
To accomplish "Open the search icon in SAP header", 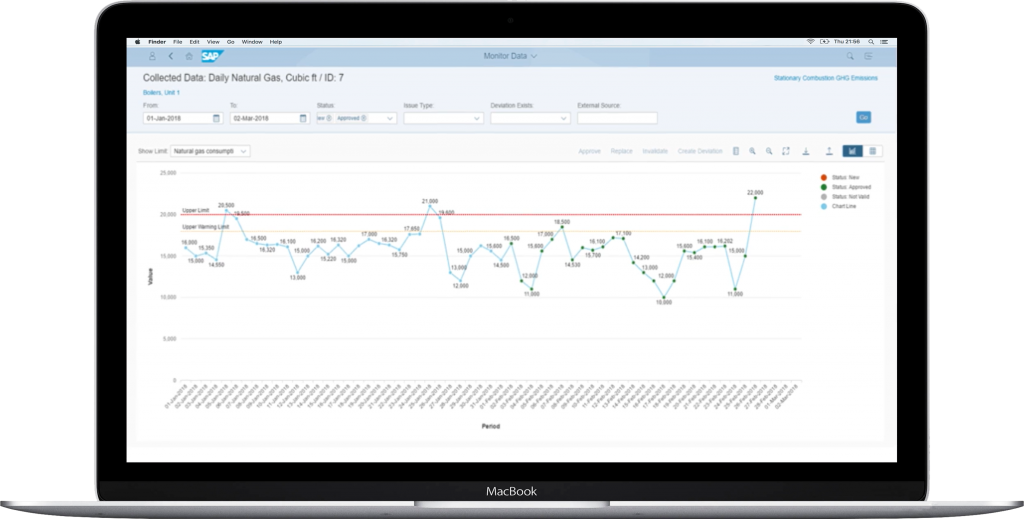I will click(x=849, y=57).
